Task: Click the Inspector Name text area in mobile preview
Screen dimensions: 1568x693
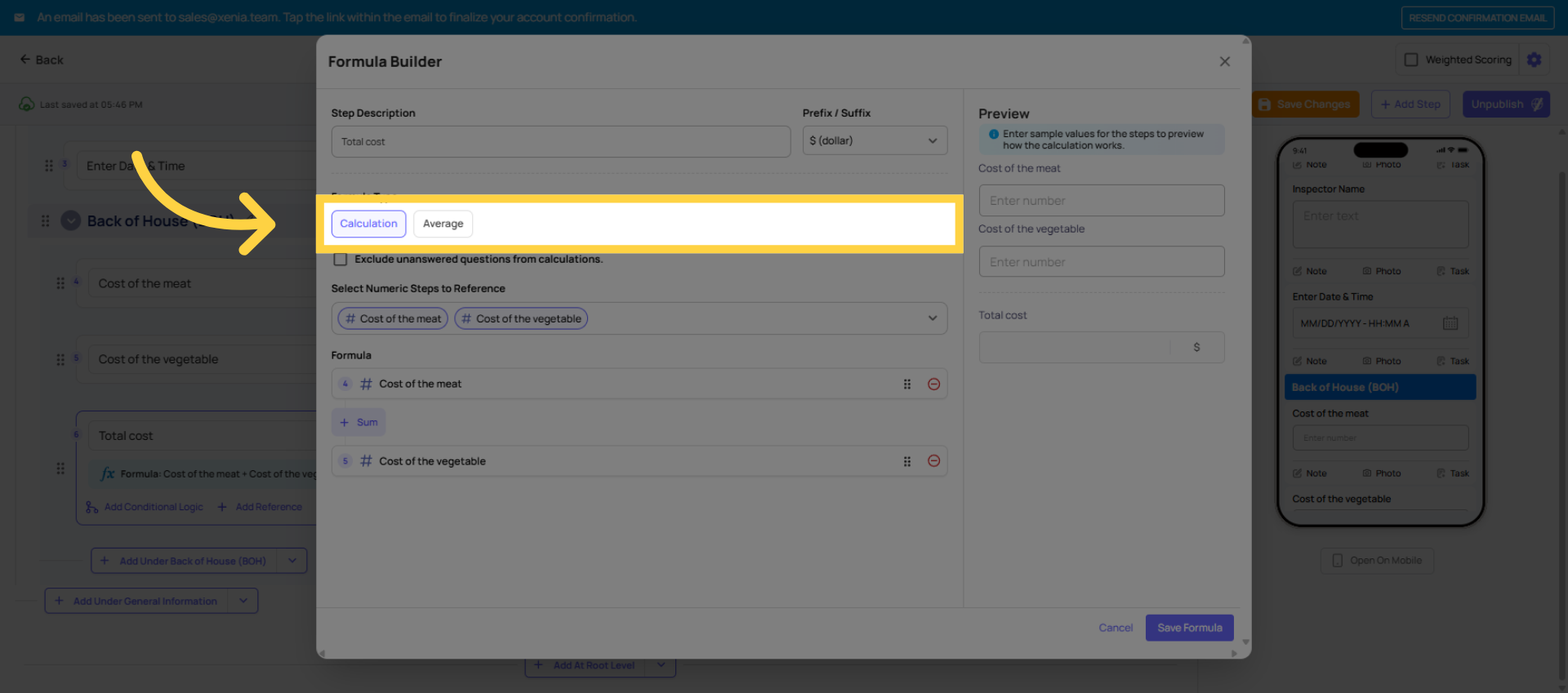Action: [x=1380, y=224]
